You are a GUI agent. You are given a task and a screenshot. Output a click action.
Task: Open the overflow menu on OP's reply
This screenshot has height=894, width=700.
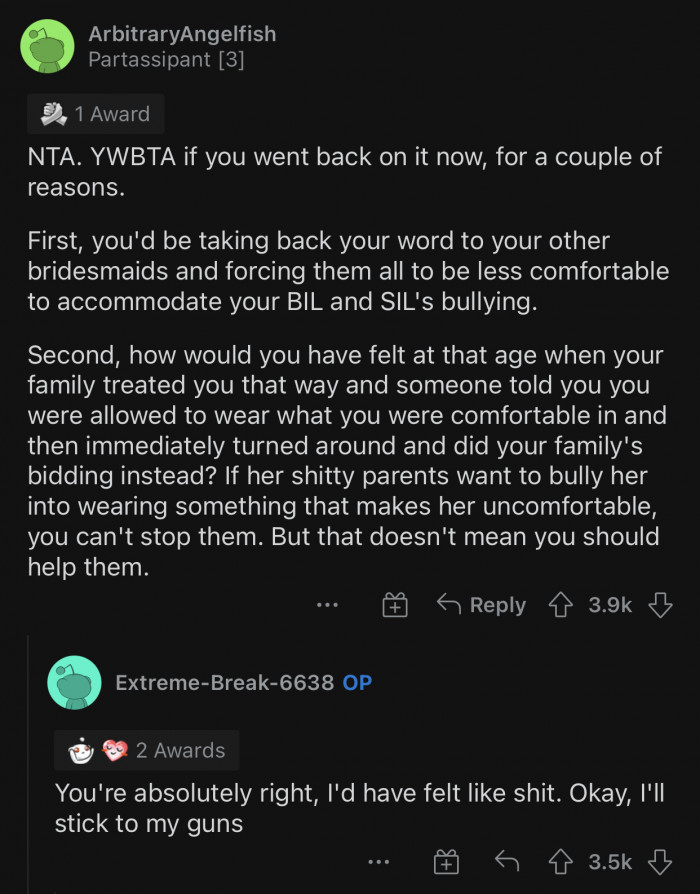click(x=379, y=861)
